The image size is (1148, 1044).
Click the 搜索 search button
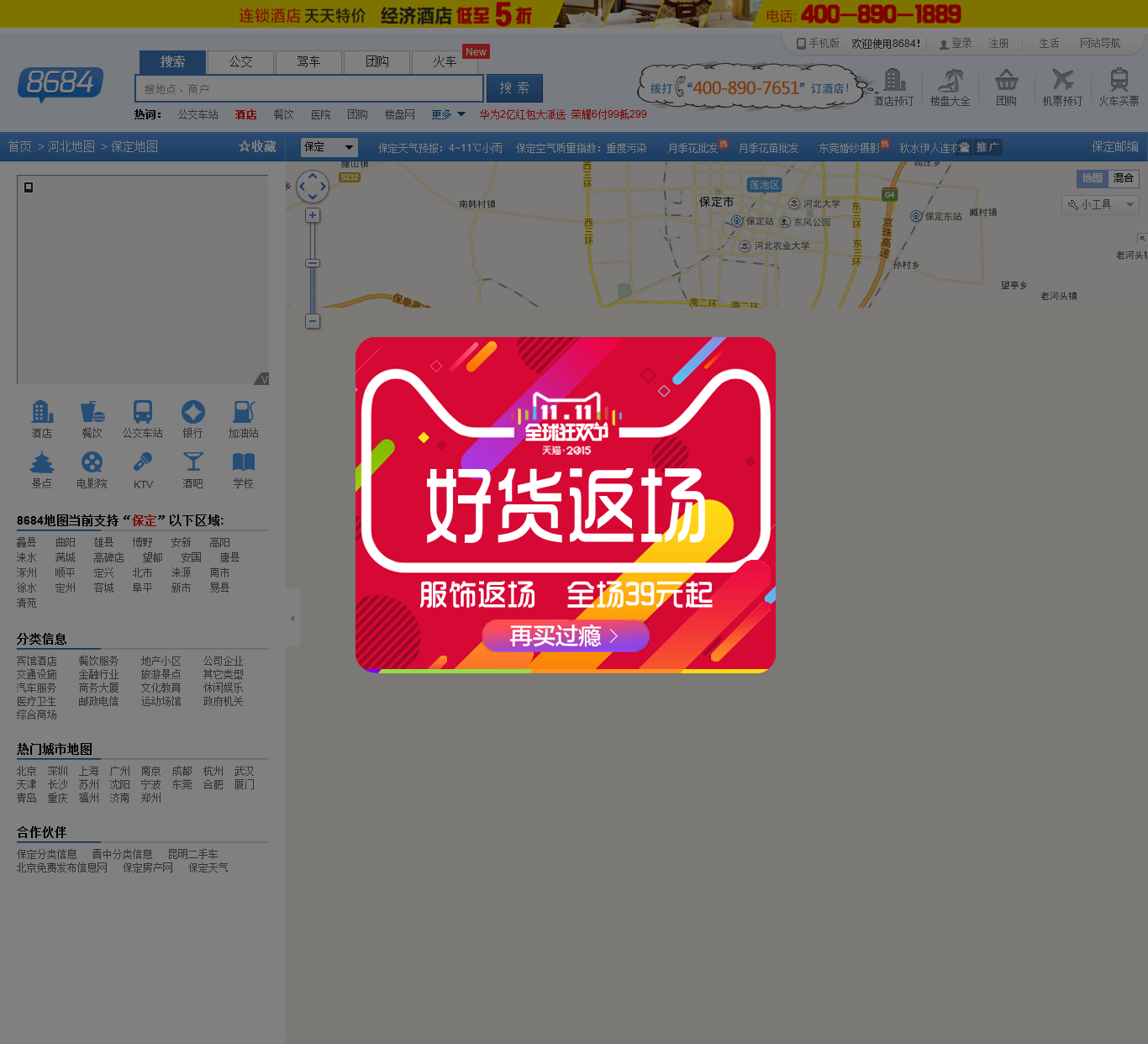click(x=514, y=88)
